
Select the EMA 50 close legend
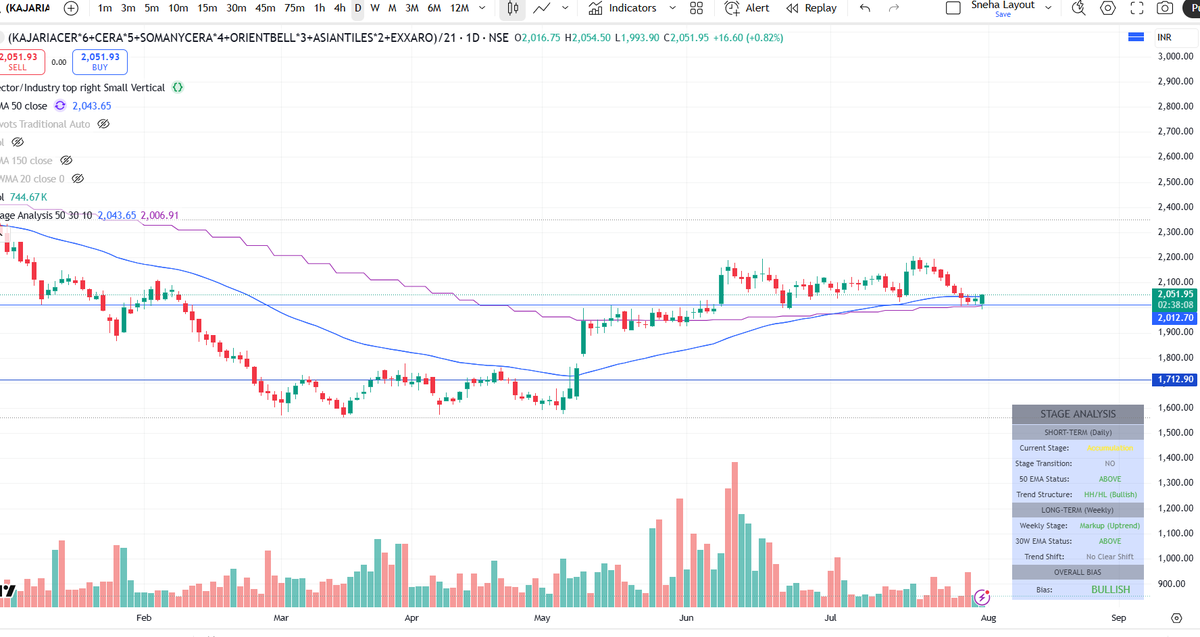click(24, 106)
